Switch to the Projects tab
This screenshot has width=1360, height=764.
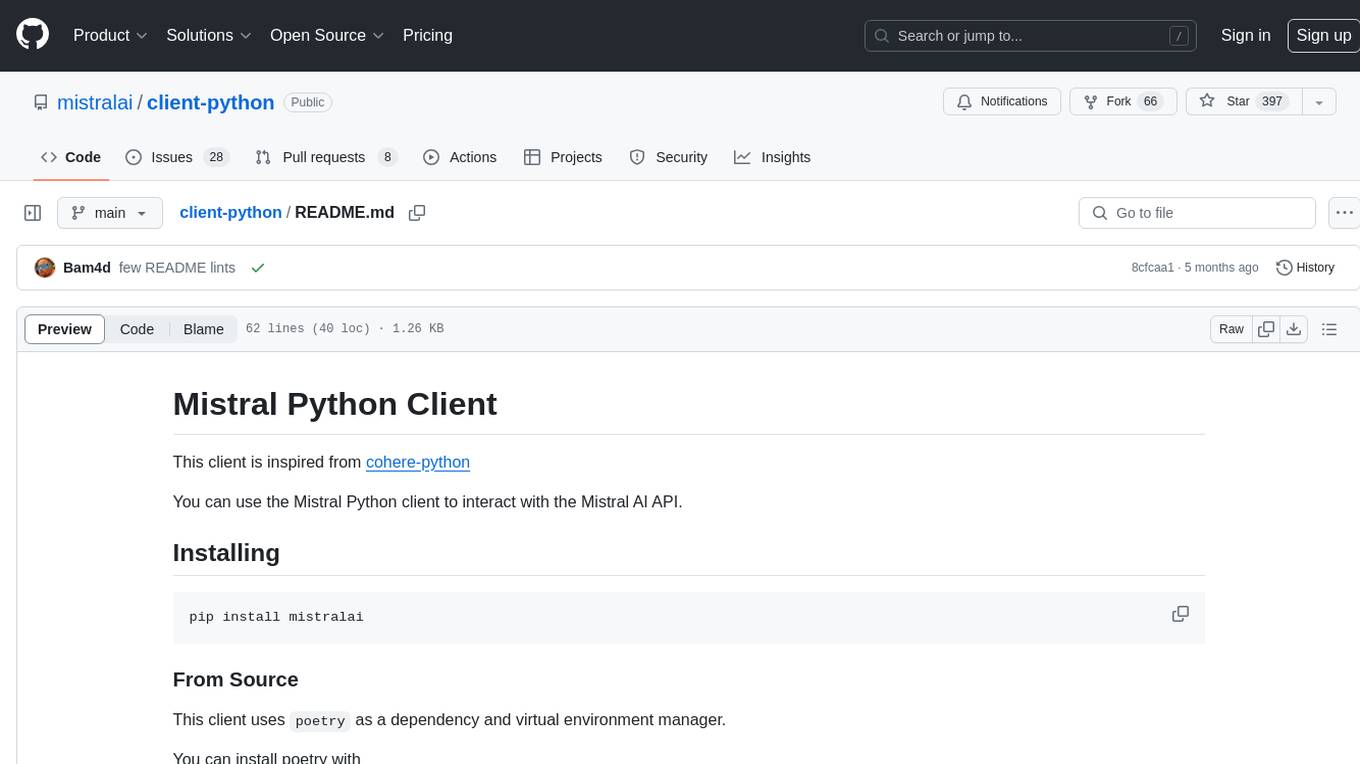[x=563, y=157]
